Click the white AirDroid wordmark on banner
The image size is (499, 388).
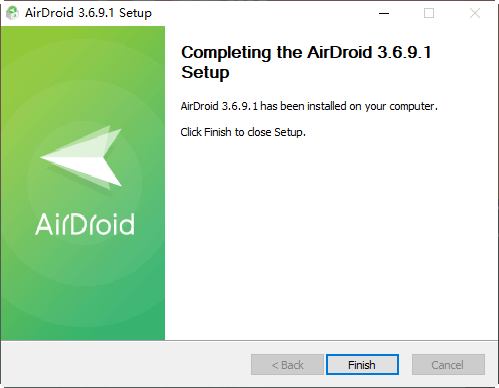[85, 224]
